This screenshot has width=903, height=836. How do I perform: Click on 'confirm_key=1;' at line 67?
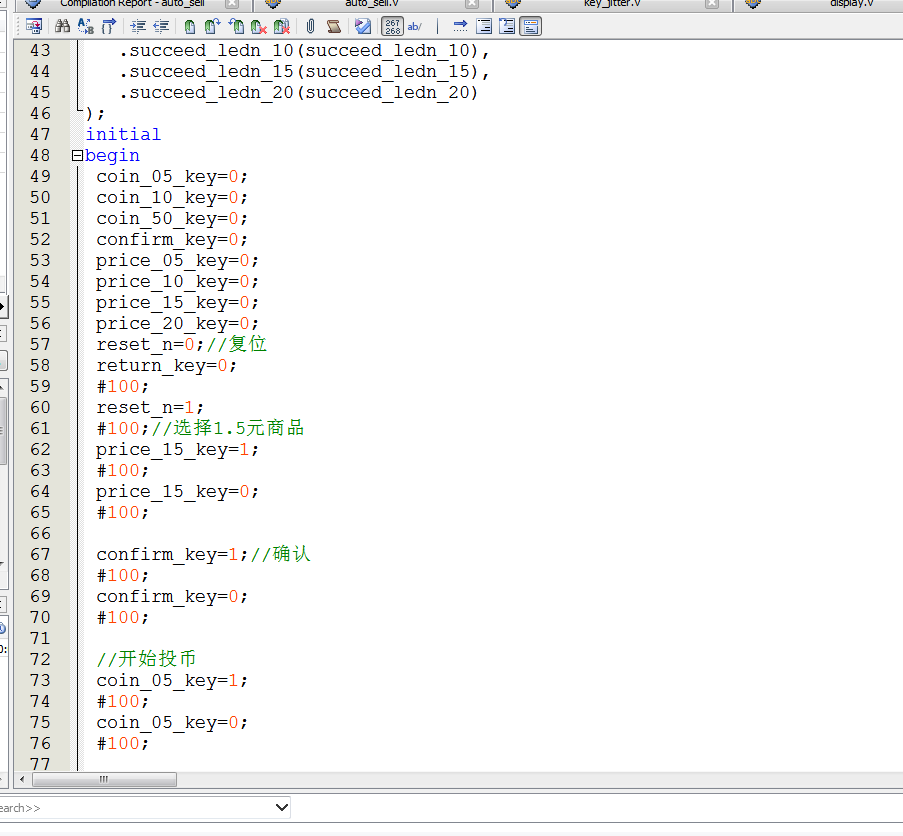coord(172,554)
